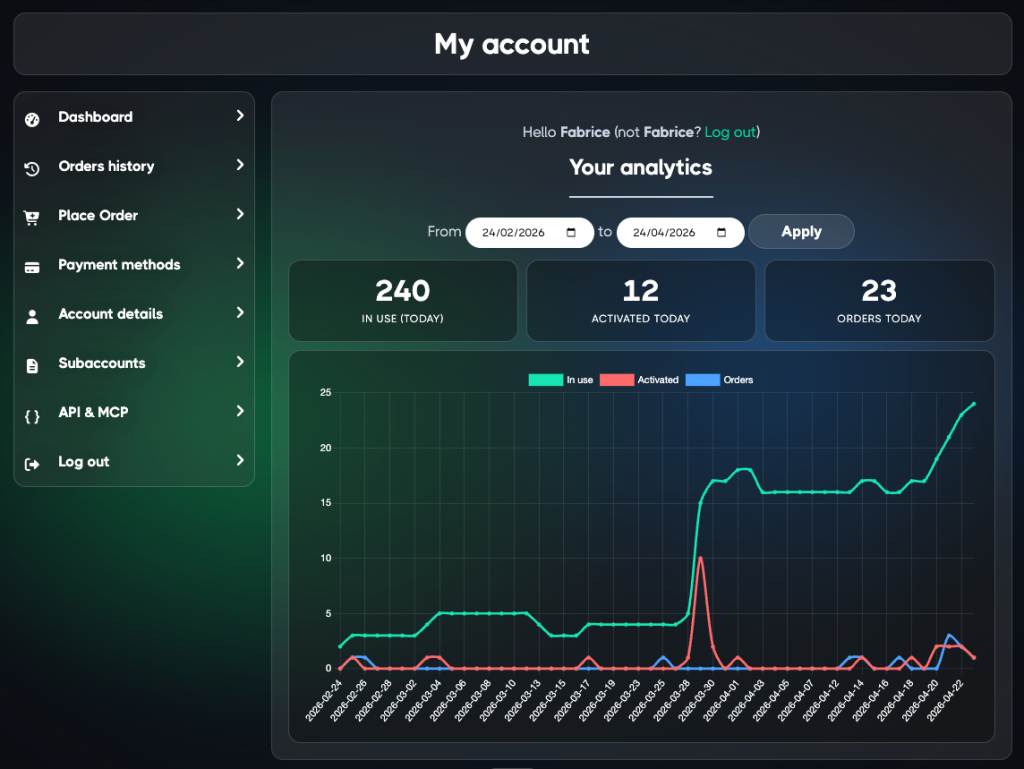Screen dimensions: 1024x769
Task: Click the To date field showing 24/04/2026
Action: point(680,232)
